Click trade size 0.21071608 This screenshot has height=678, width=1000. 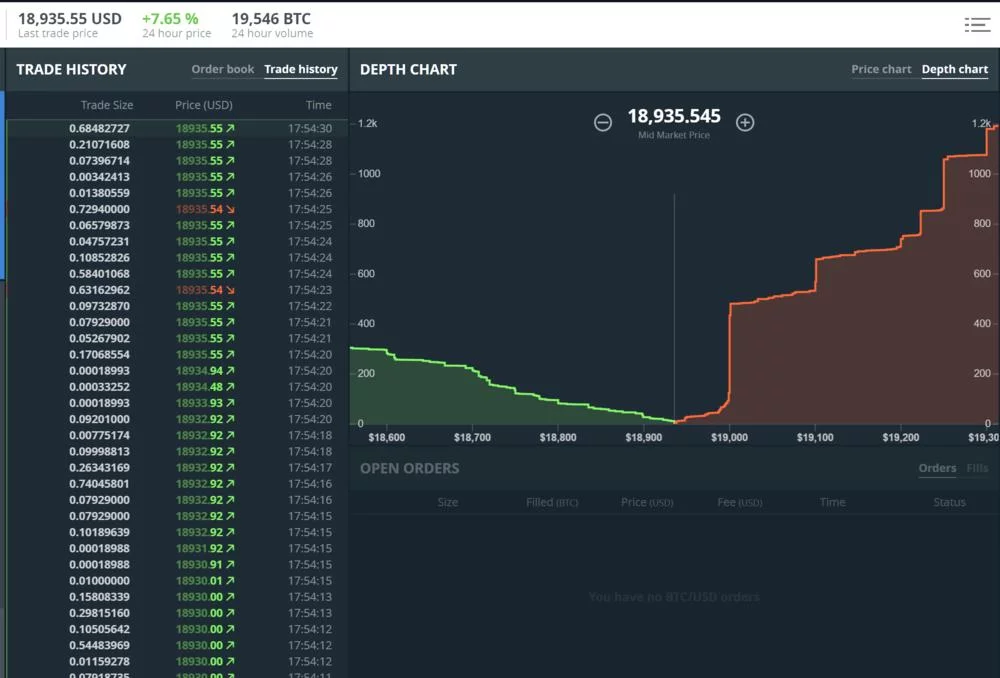(99, 145)
